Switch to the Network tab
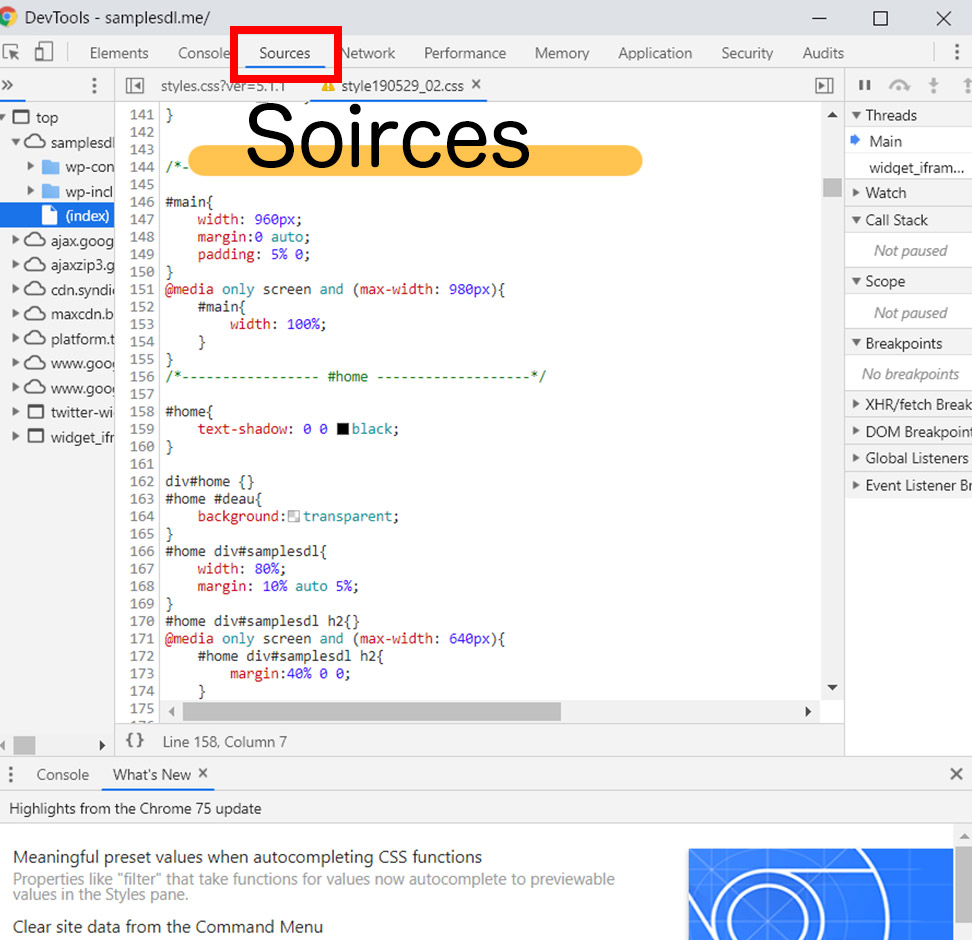The width and height of the screenshot is (972, 940). point(368,53)
